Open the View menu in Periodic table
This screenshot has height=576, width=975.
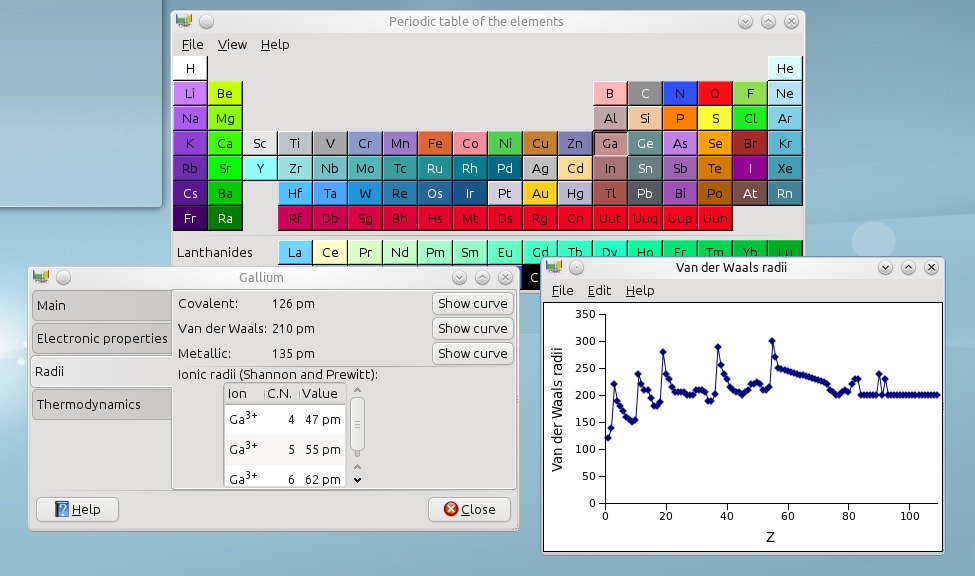point(232,44)
